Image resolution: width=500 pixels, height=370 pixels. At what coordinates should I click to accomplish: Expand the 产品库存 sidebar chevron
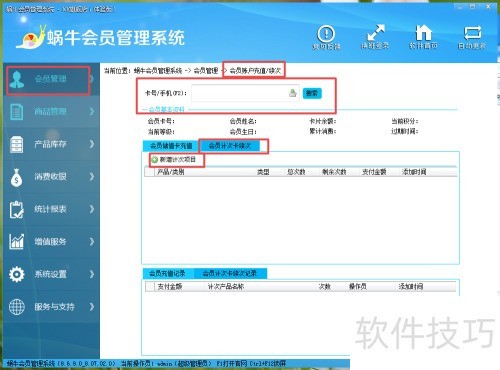(92, 144)
